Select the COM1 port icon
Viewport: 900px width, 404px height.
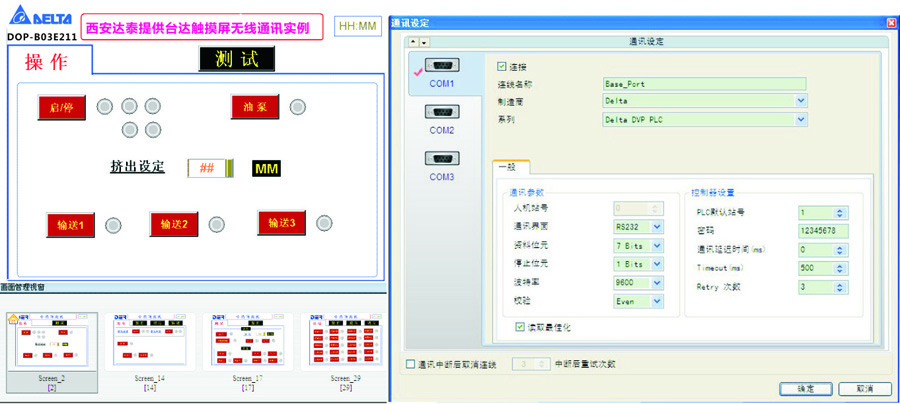441,66
